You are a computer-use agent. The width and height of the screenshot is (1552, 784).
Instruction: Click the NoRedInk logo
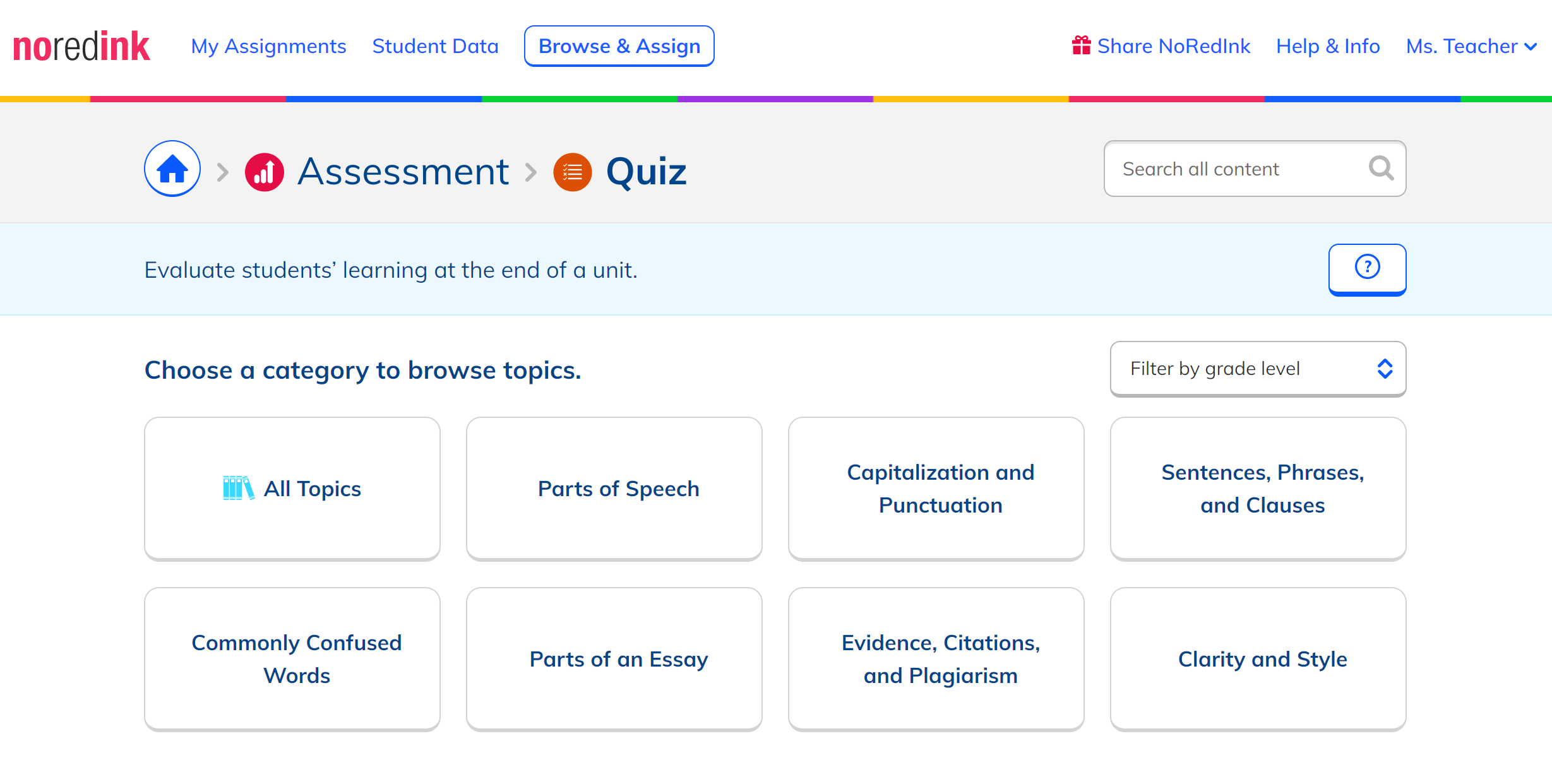[x=81, y=46]
